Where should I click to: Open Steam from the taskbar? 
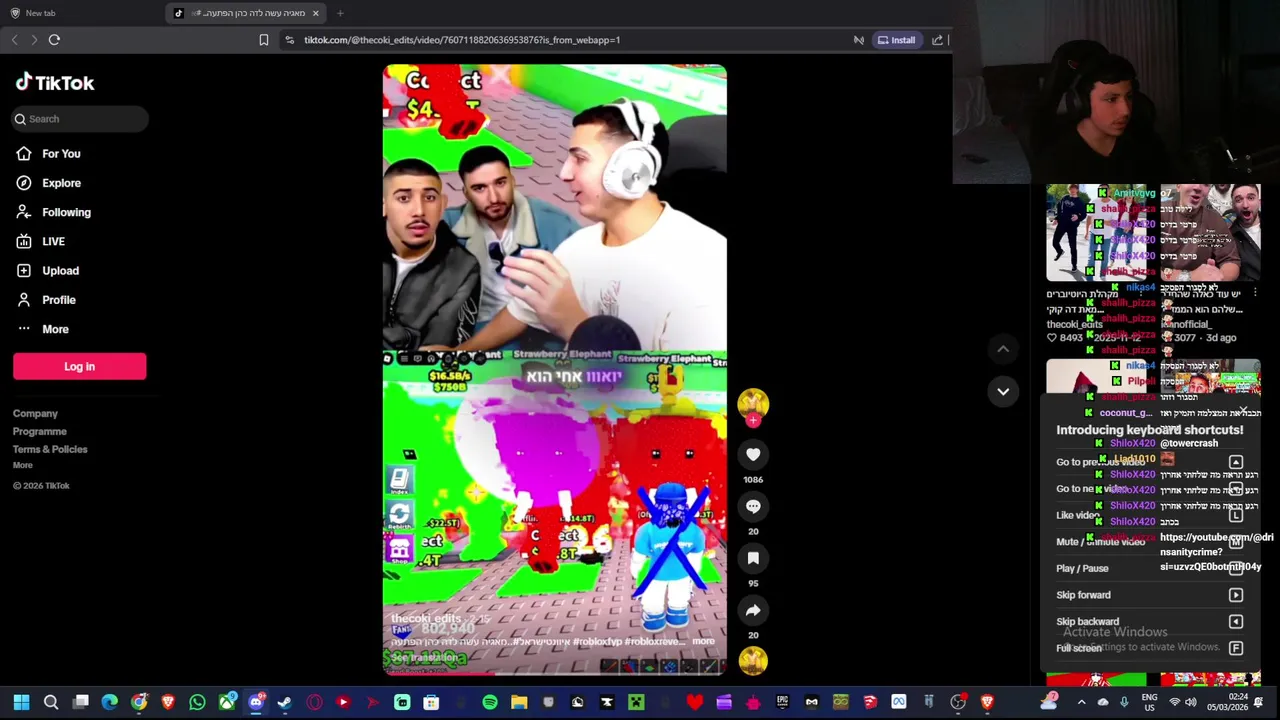[285, 702]
